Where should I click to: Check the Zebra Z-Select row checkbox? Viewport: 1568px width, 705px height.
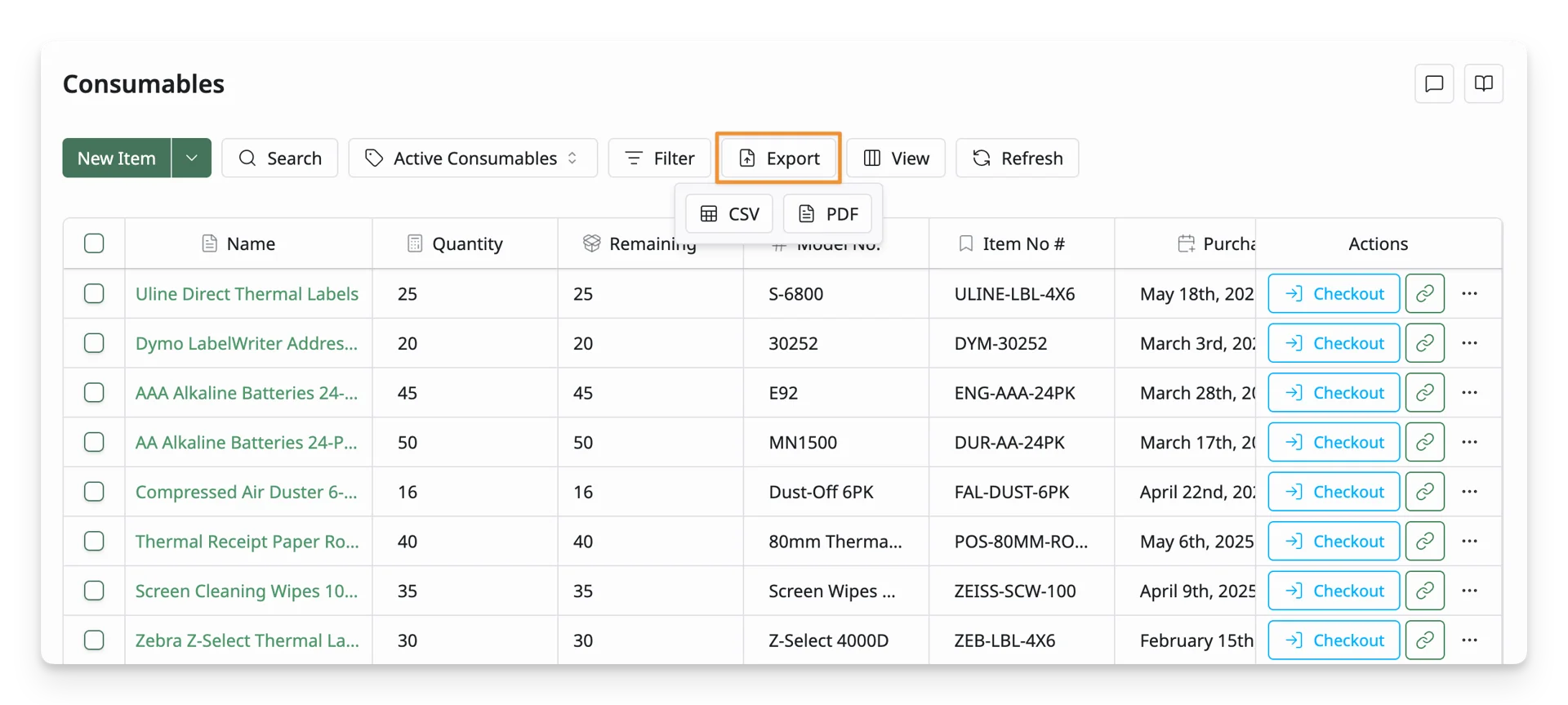click(94, 640)
